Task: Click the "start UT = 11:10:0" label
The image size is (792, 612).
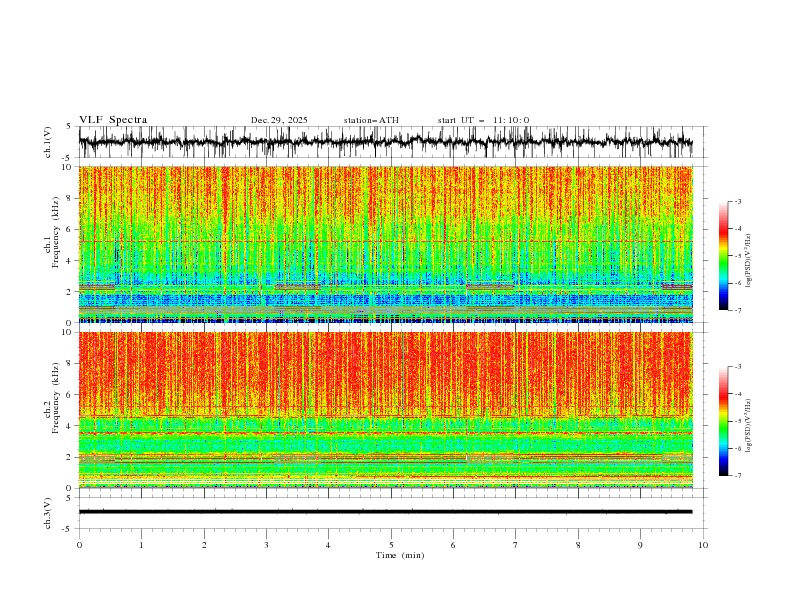Action: click(483, 120)
